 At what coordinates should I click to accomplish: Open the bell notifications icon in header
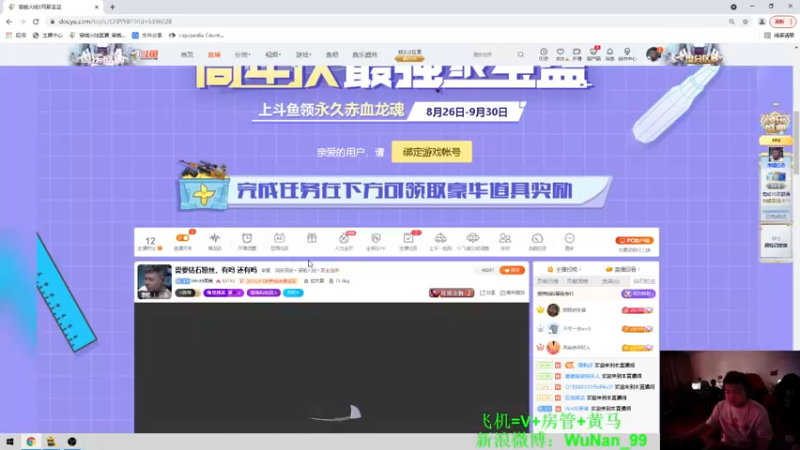click(x=610, y=52)
